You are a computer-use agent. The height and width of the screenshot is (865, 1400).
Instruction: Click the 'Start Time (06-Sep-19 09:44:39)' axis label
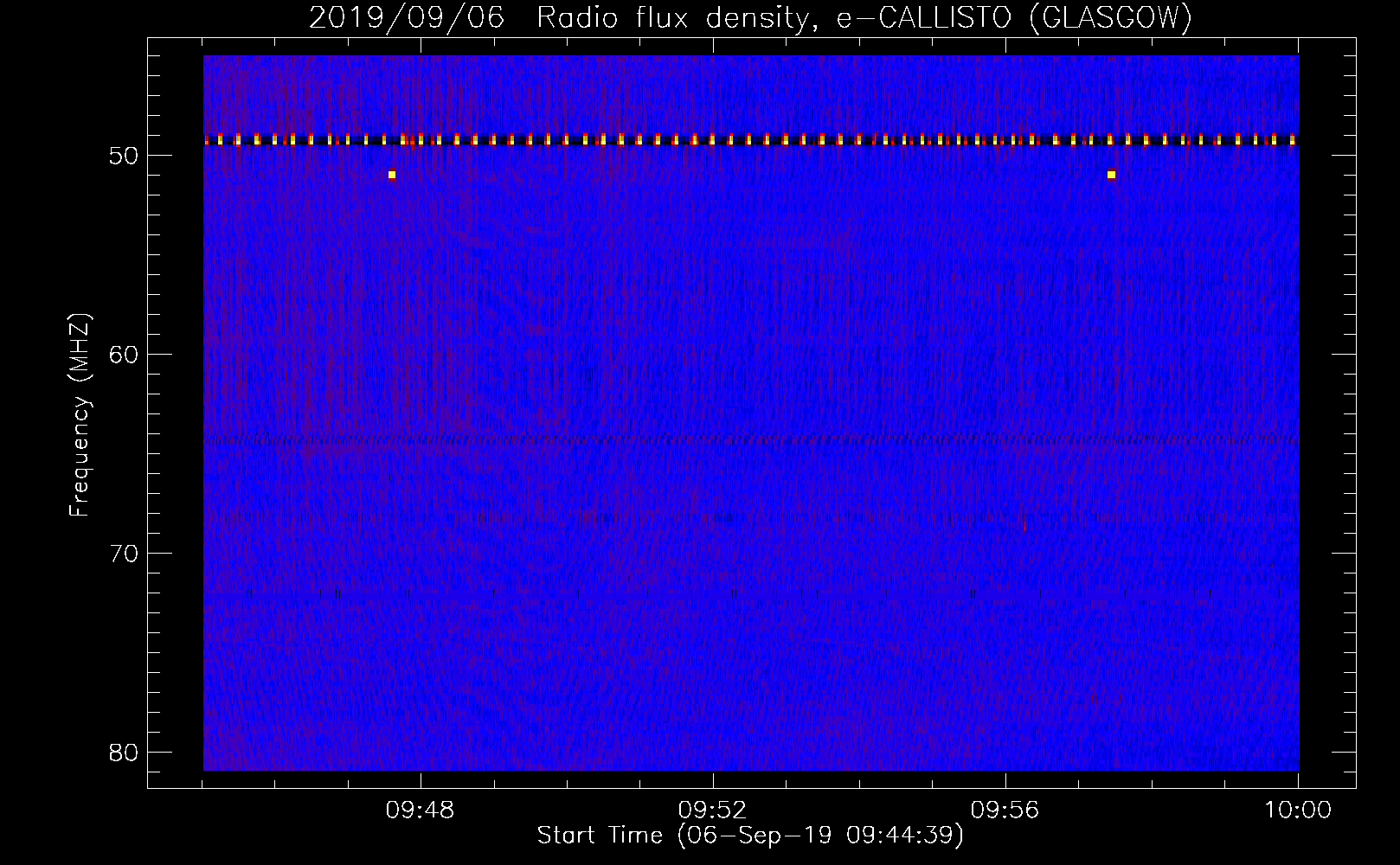[750, 836]
